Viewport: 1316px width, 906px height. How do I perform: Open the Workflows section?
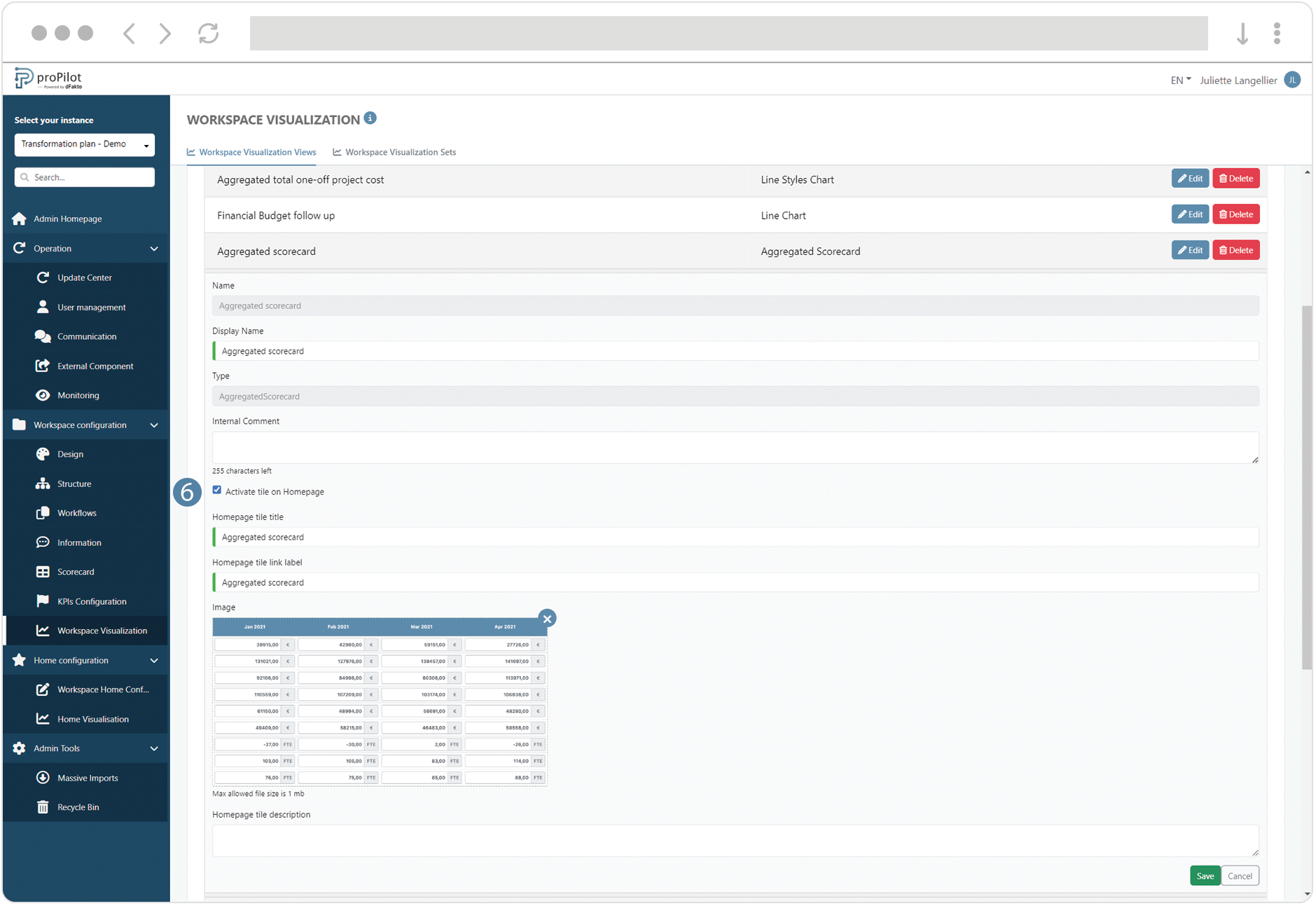coord(76,512)
